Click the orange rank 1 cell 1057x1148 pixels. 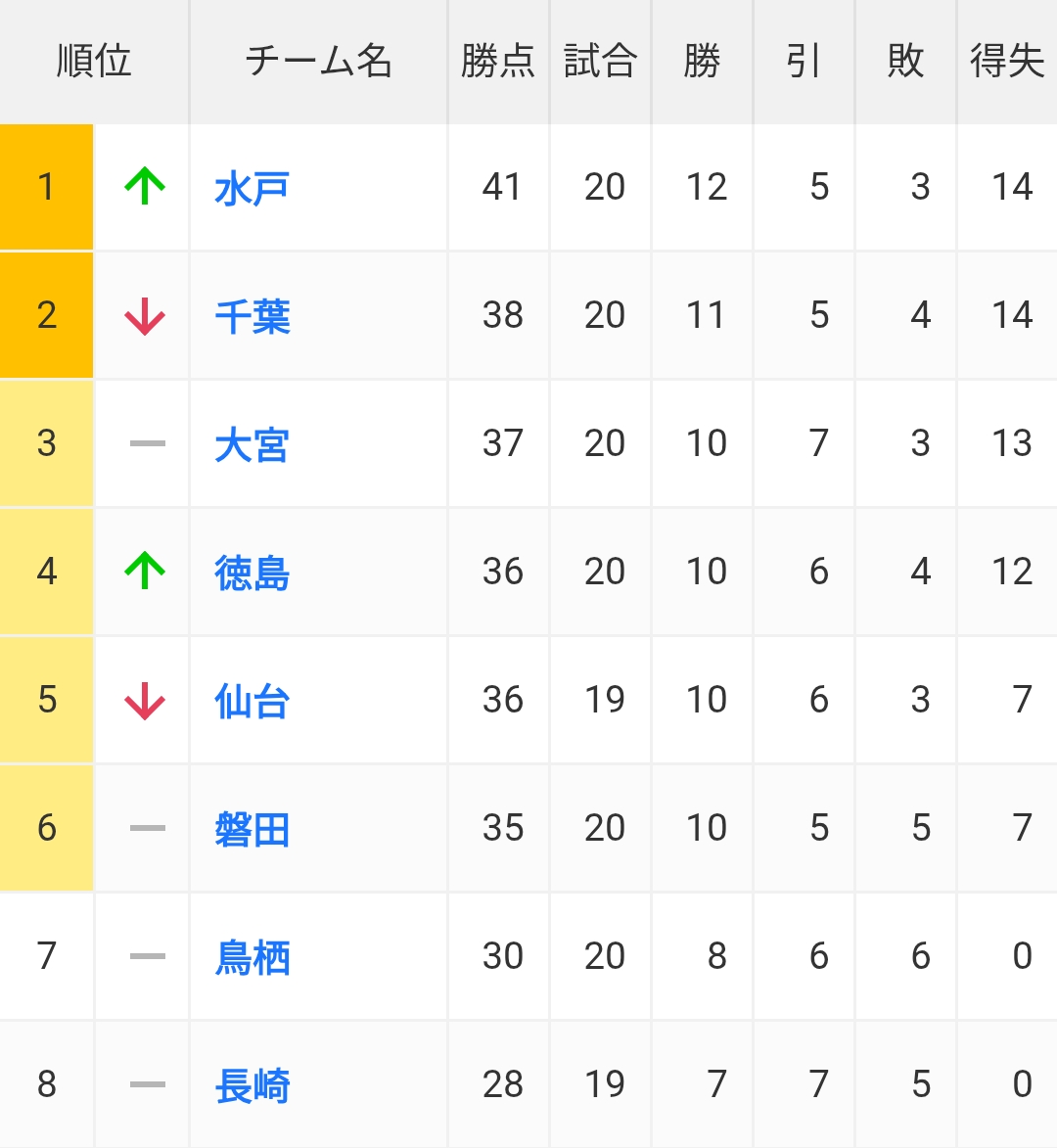[46, 187]
